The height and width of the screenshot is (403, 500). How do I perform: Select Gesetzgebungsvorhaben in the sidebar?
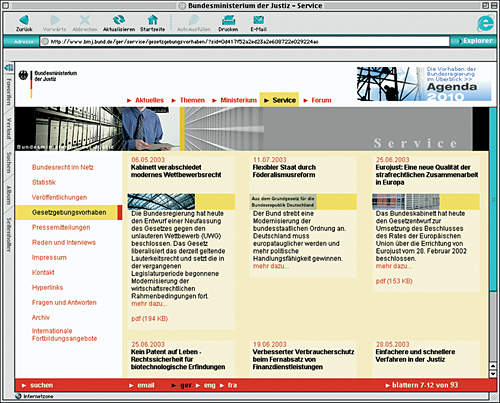69,212
